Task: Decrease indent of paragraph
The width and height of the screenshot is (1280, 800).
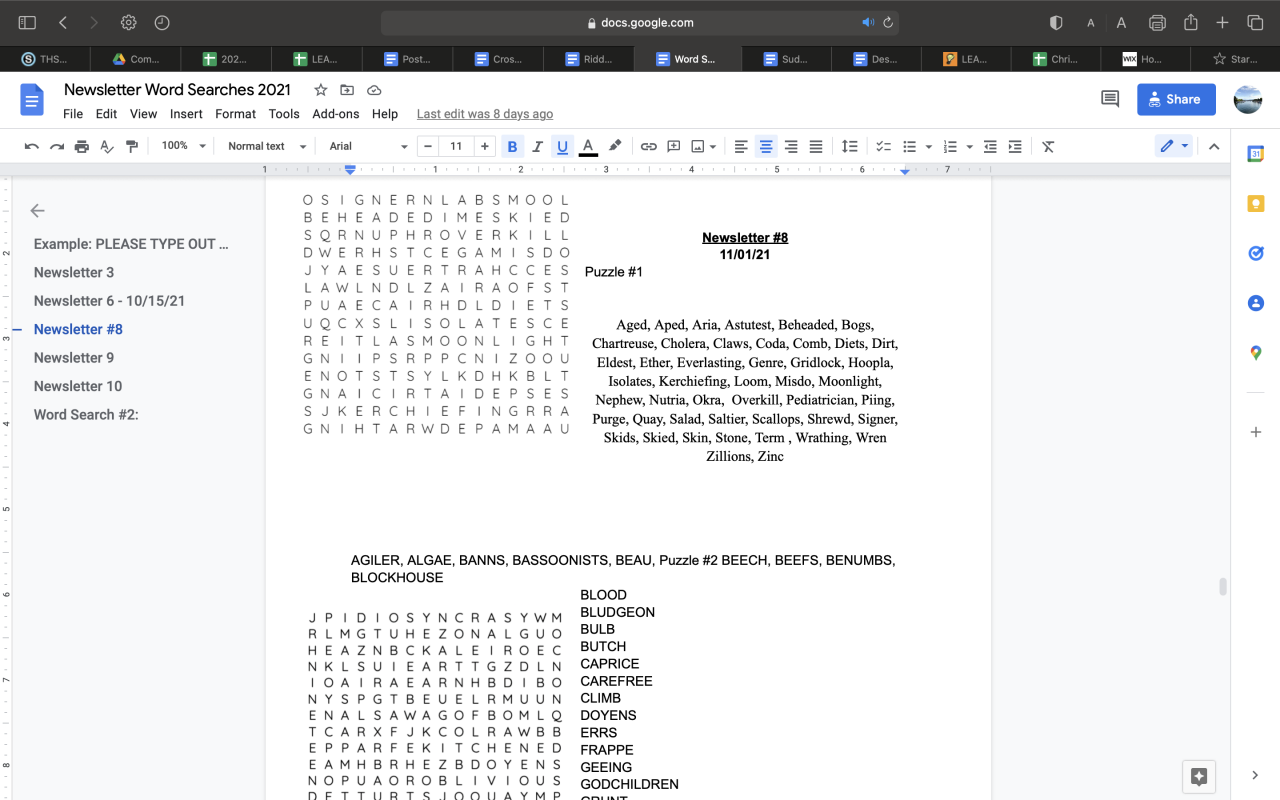Action: coord(990,146)
